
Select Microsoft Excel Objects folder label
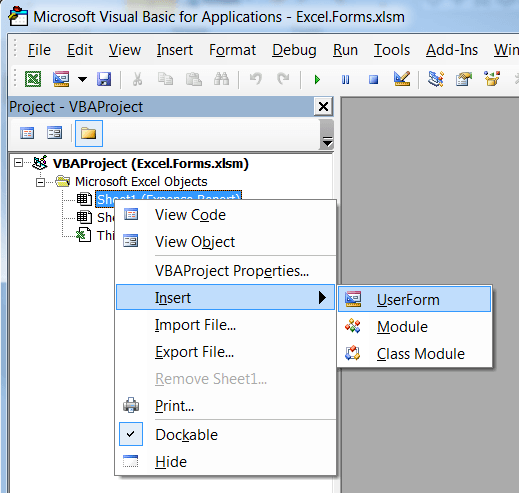(141, 182)
